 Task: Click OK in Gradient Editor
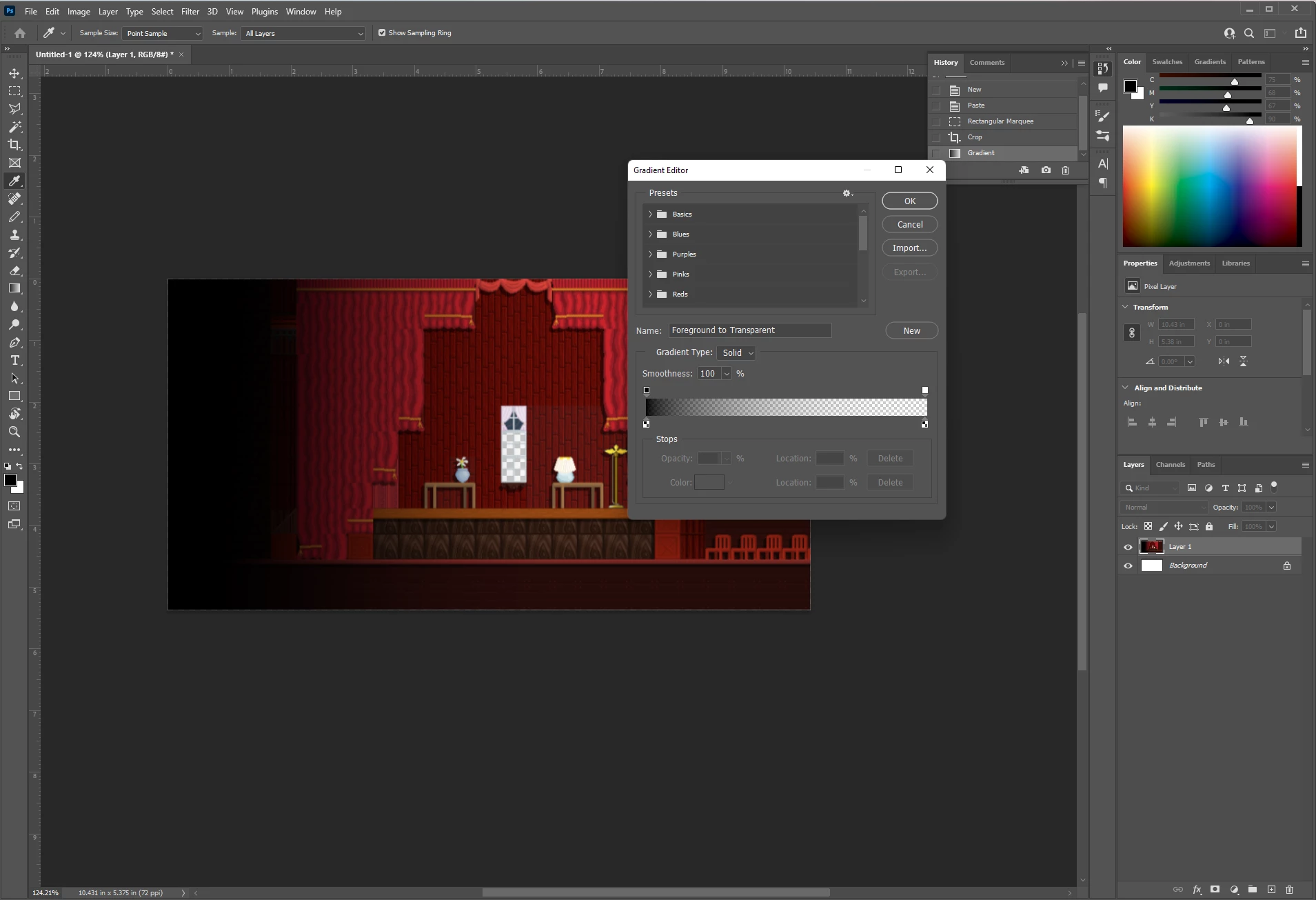coord(910,201)
